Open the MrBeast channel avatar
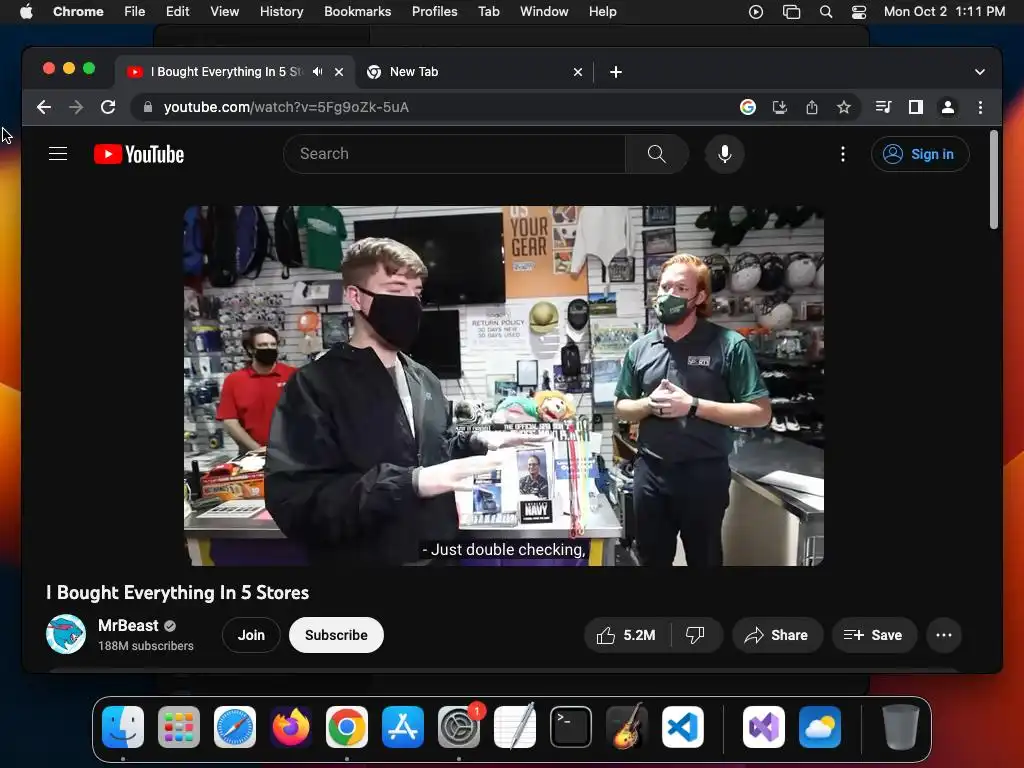The height and width of the screenshot is (768, 1024). click(x=65, y=634)
